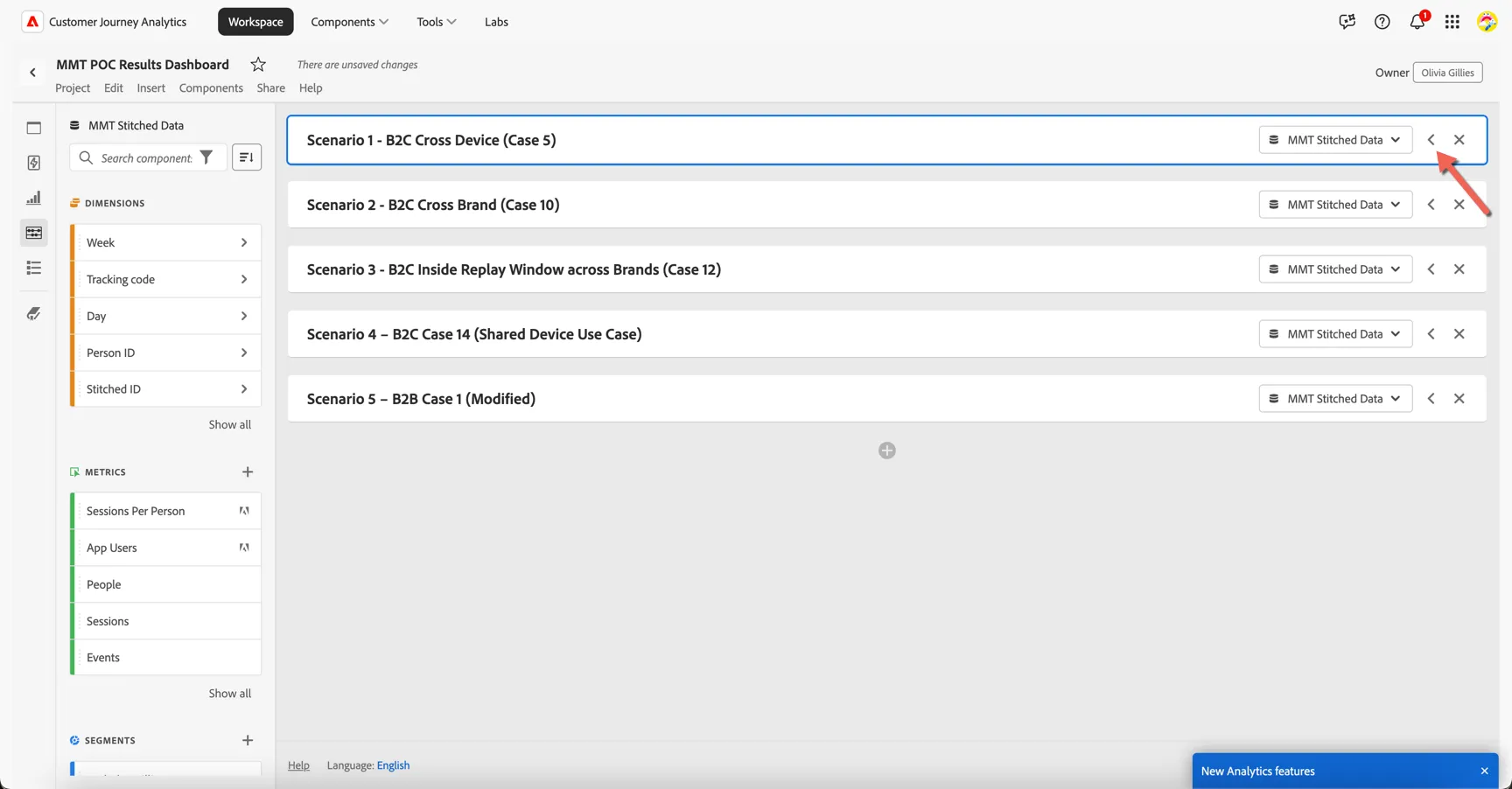1512x789 pixels.
Task: Add a blank panel with the plus circle
Action: click(x=887, y=450)
